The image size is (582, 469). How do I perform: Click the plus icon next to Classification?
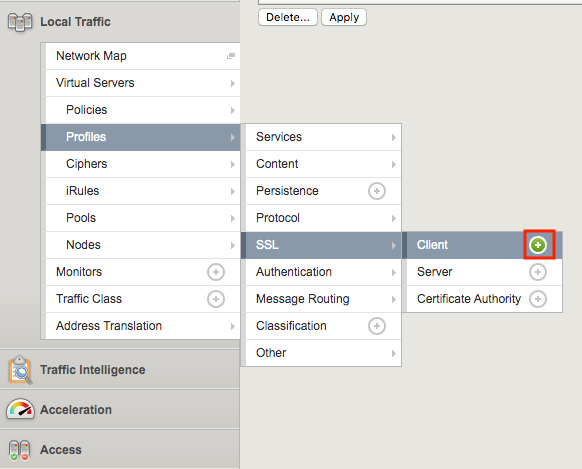(x=377, y=326)
